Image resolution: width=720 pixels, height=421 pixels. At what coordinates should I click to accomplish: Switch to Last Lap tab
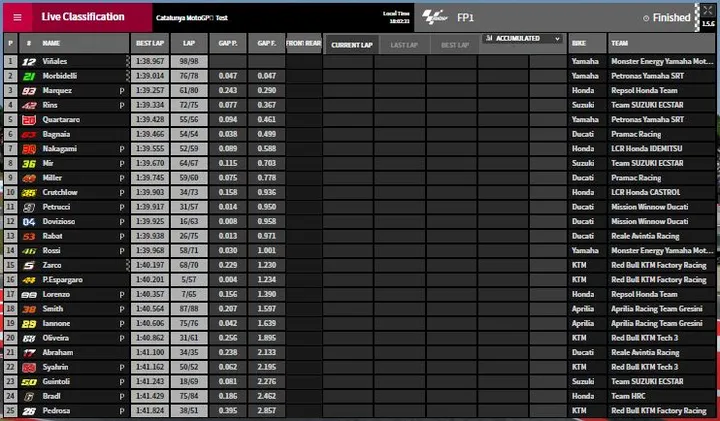[404, 45]
